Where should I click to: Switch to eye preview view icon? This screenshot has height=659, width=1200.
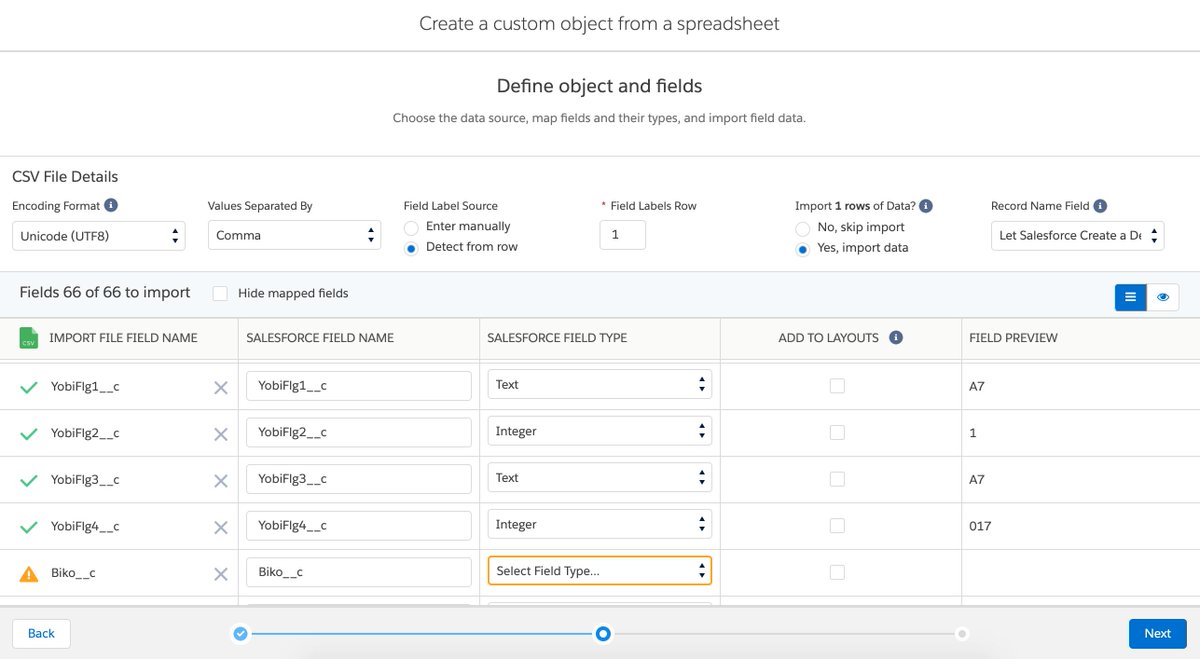(1162, 297)
